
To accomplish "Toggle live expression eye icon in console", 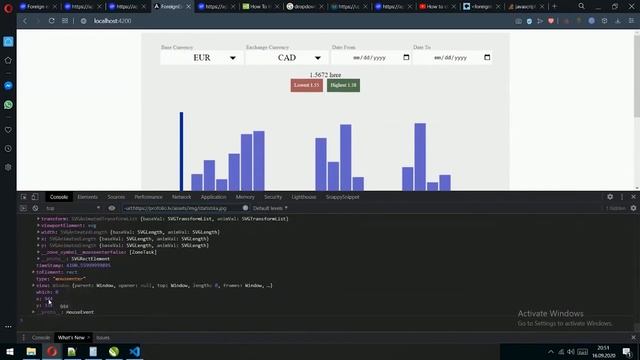I will 111,208.
